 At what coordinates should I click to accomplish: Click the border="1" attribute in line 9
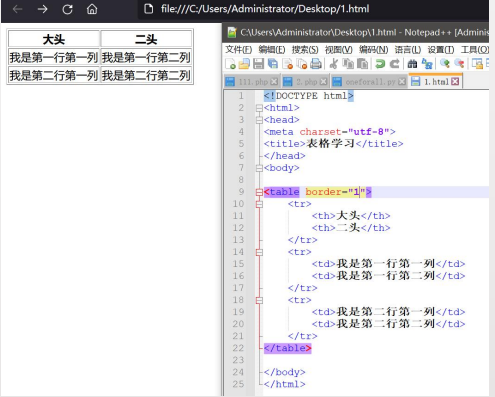tap(335, 192)
